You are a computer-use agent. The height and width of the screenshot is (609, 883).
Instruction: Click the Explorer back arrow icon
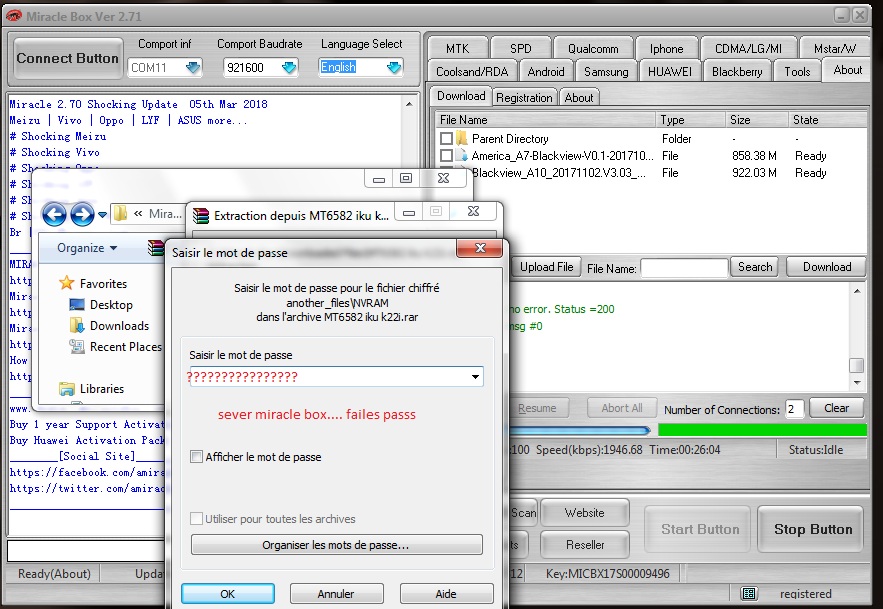[x=54, y=215]
